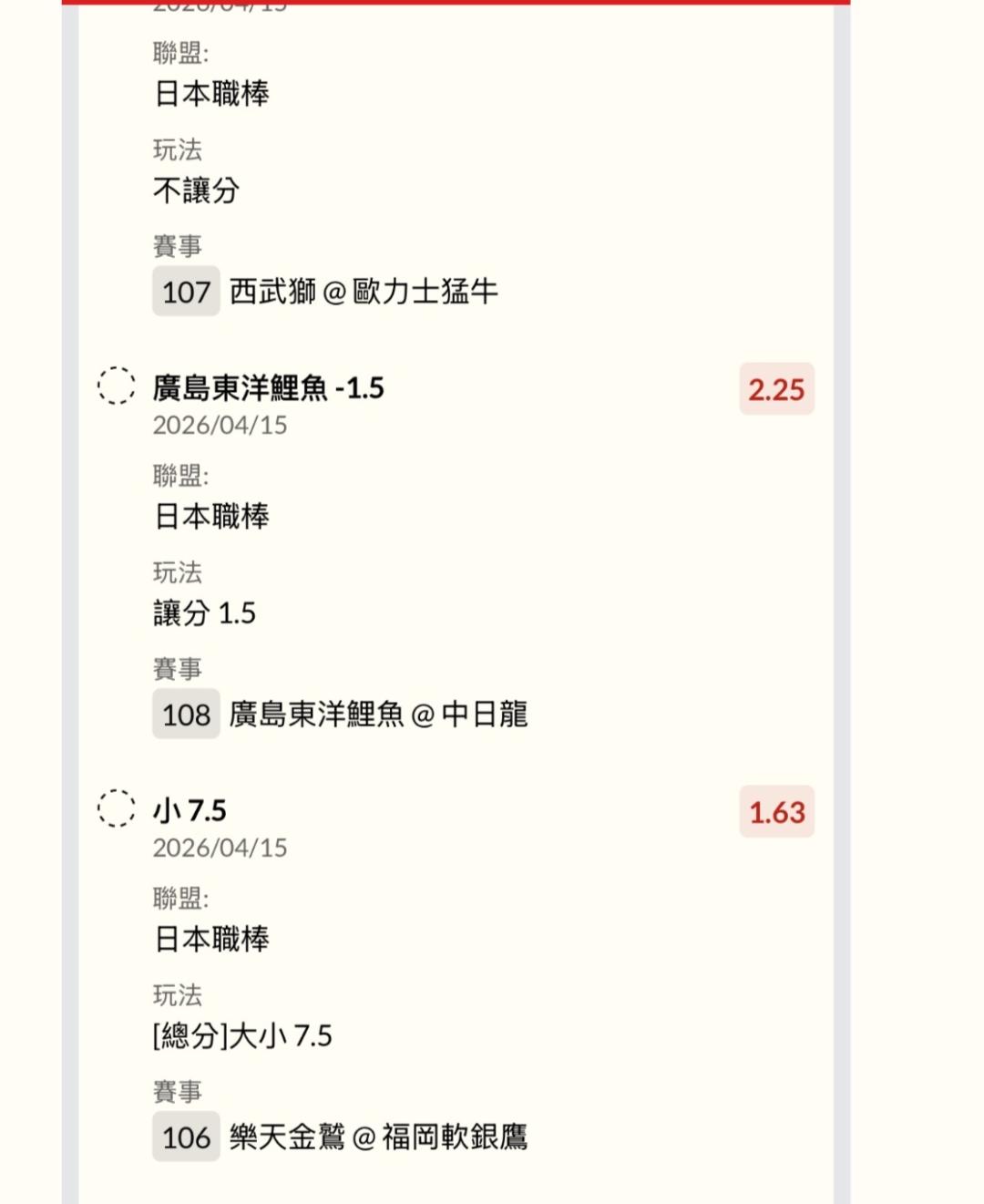Click the date under 廣島東洋鯉魚 -1.5

coord(220,426)
